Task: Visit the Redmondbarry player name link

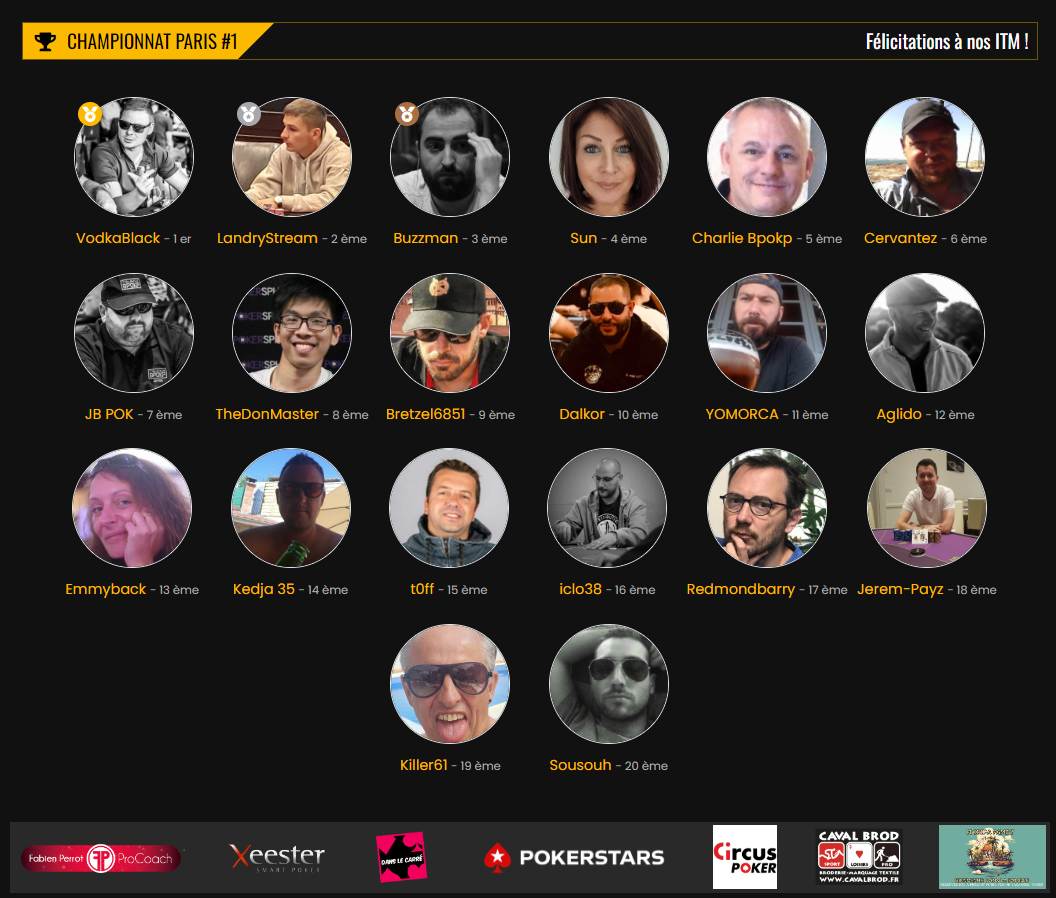Action: [741, 589]
